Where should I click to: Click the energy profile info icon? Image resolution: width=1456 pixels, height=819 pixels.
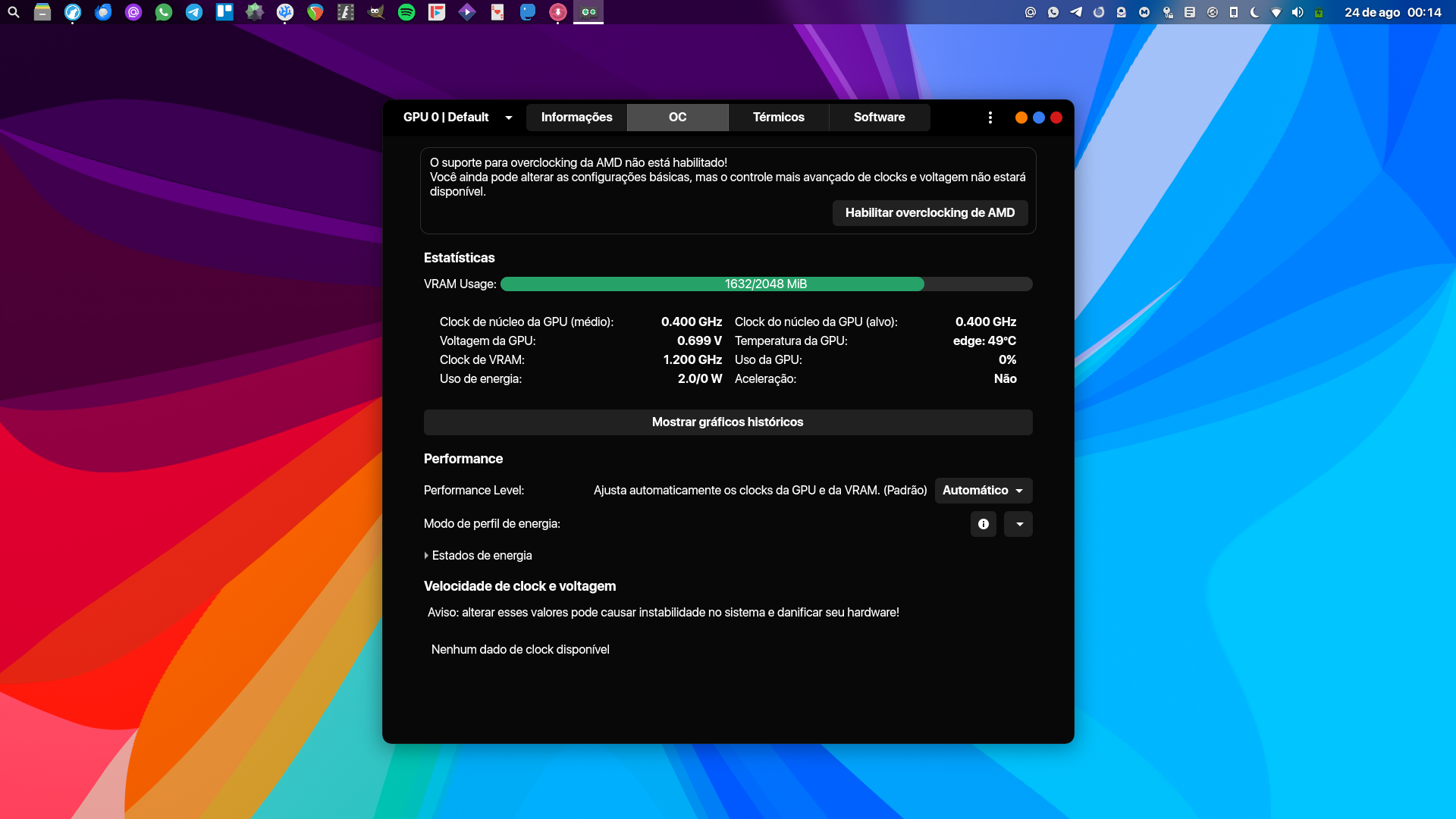[983, 524]
